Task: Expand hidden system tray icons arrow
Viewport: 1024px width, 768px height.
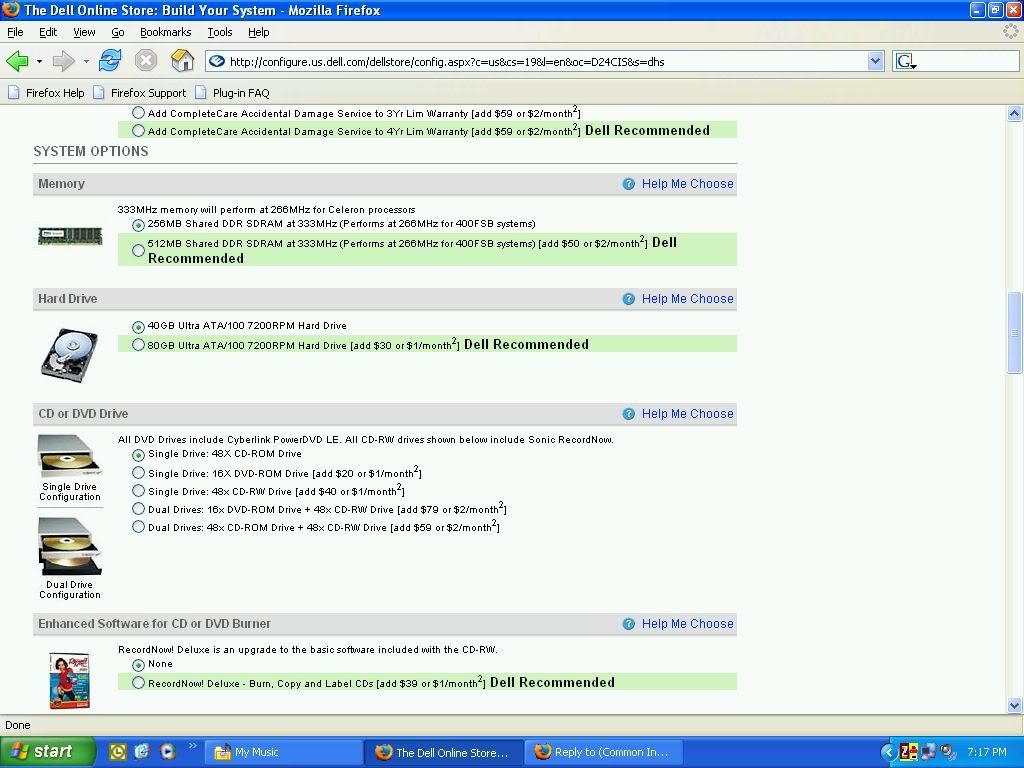Action: [888, 752]
